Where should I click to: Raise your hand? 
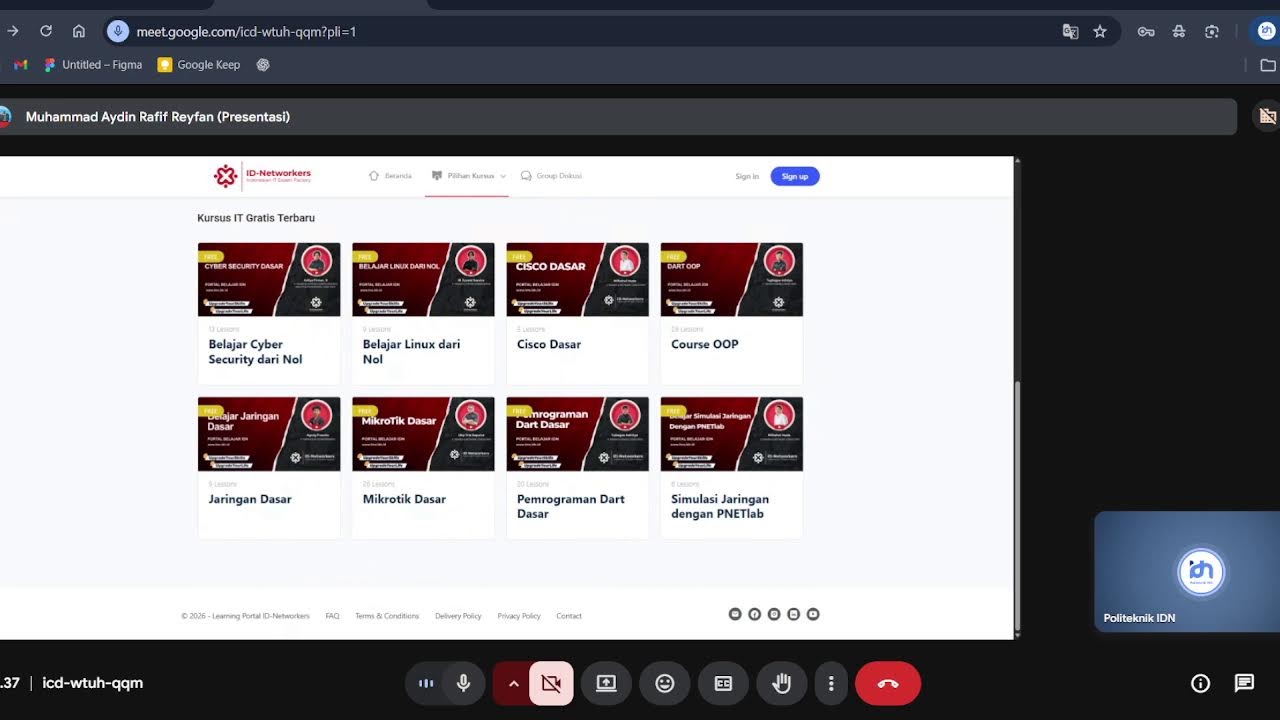[782, 684]
